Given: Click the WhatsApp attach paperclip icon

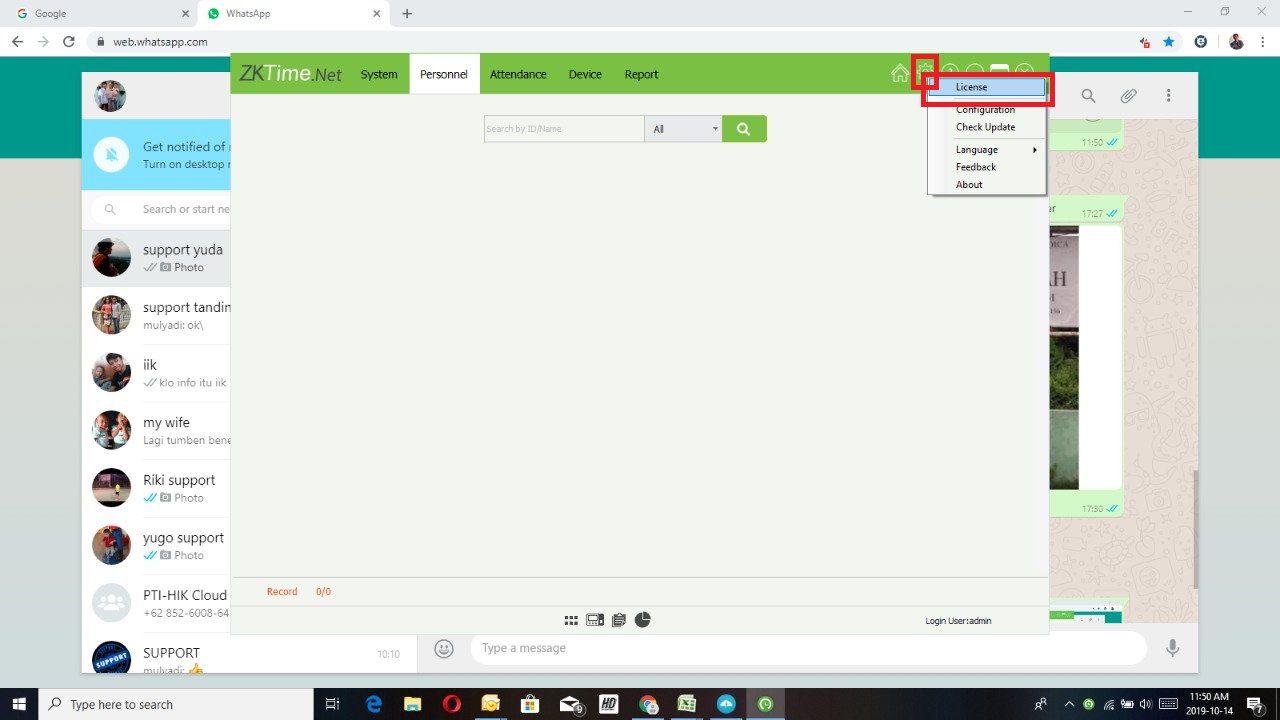Looking at the screenshot, I should (1128, 96).
